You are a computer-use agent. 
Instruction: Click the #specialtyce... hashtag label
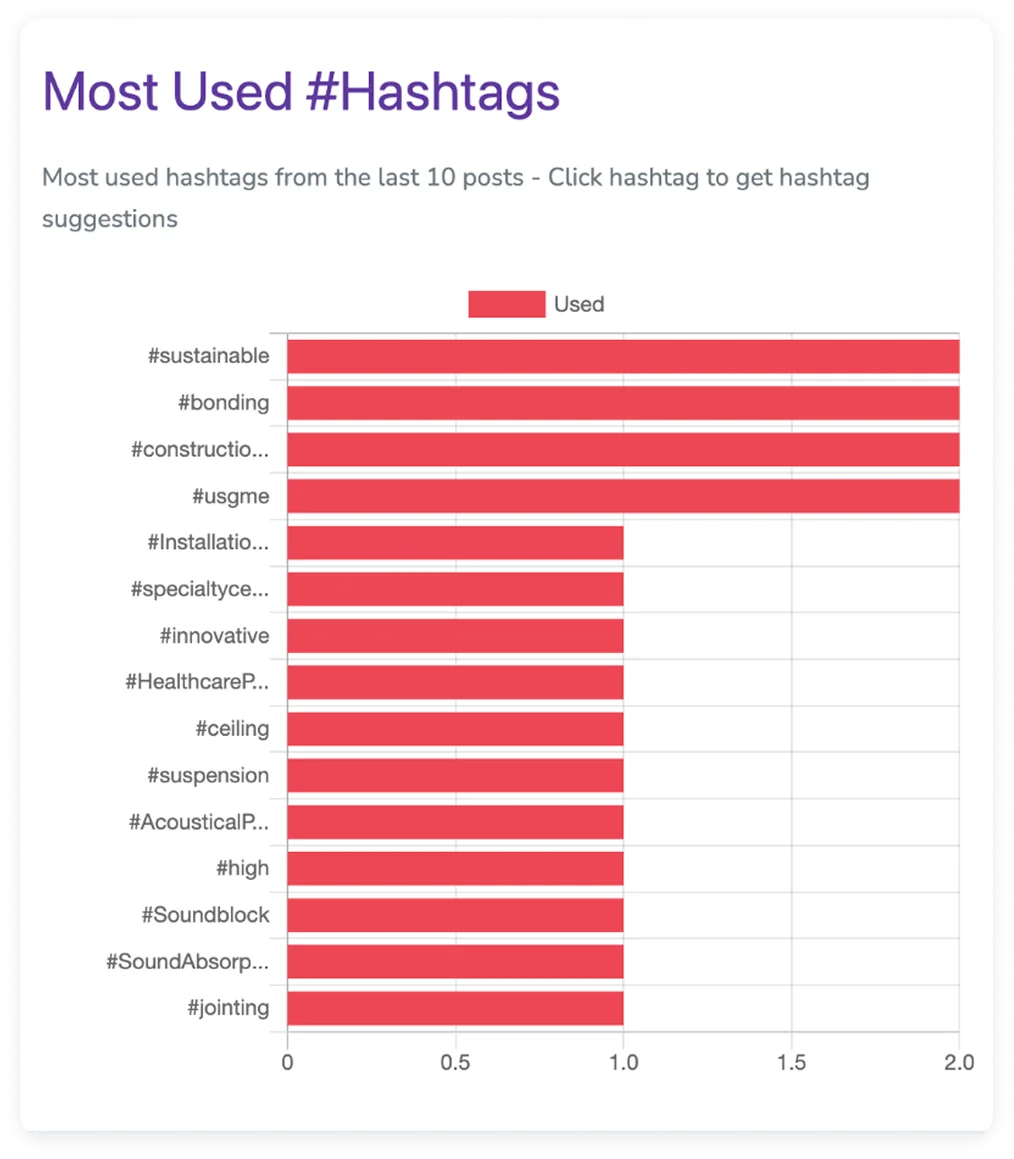200,589
